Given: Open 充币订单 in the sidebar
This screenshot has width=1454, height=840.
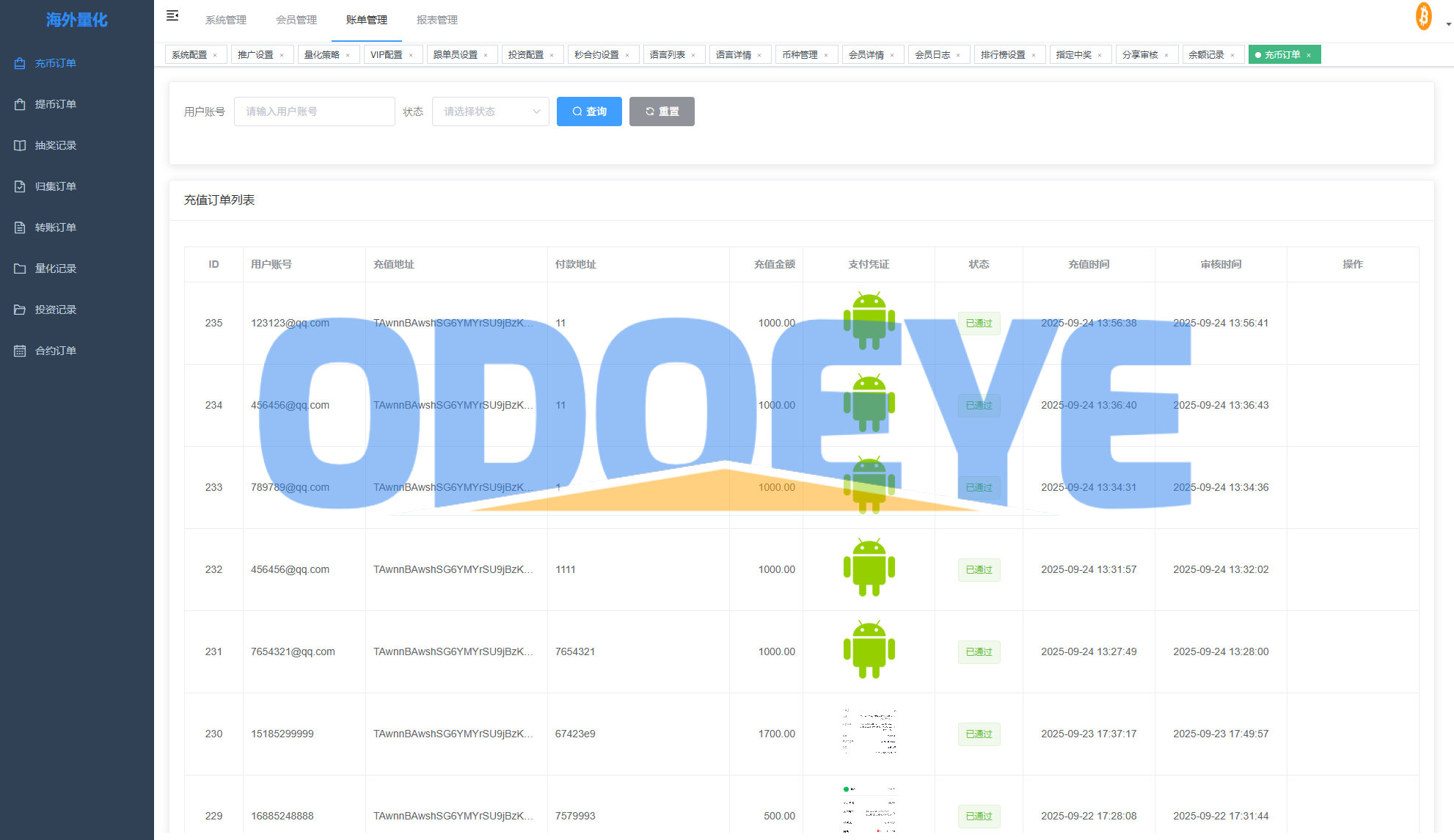Looking at the screenshot, I should click(55, 63).
